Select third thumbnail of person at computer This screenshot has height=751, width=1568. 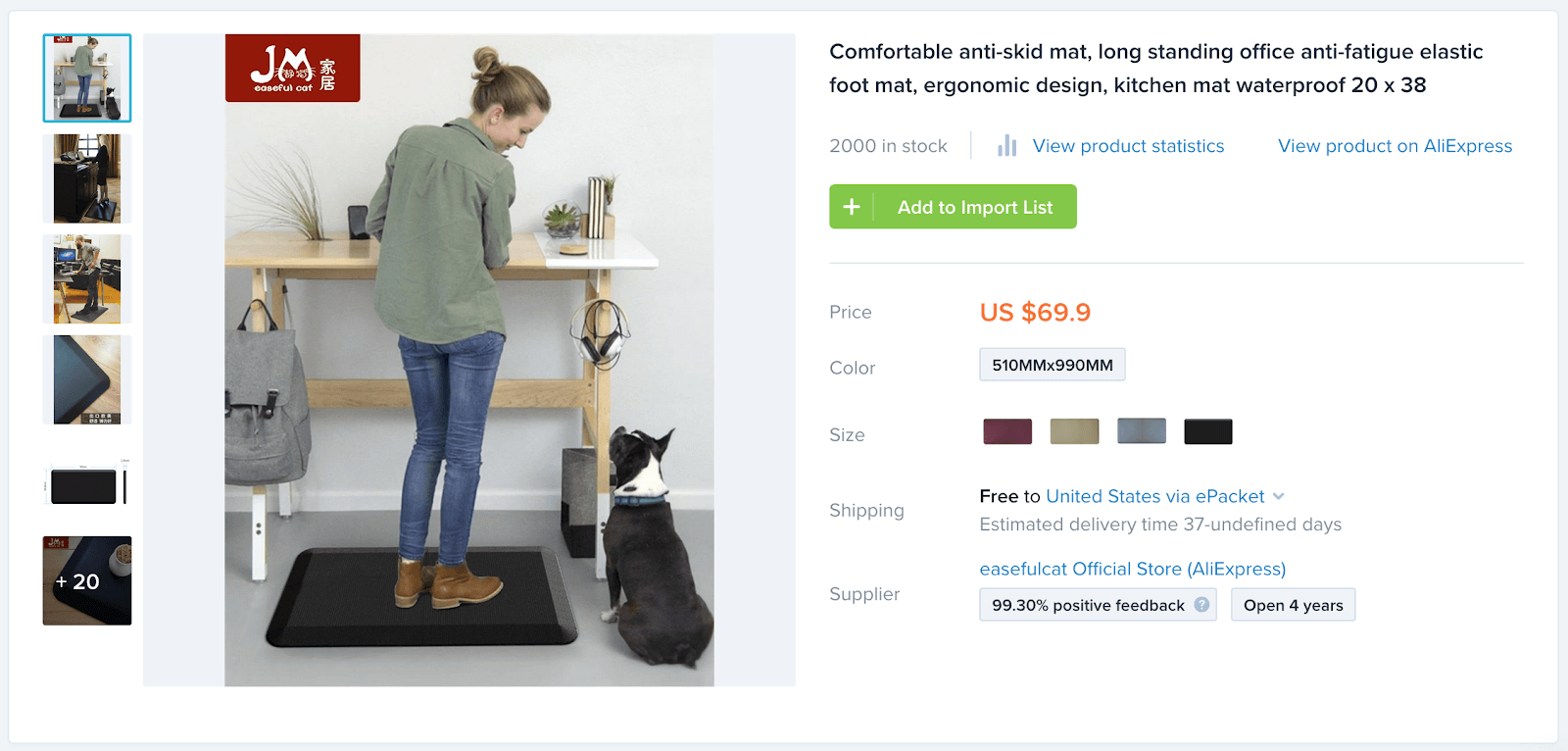pyautogui.click(x=87, y=279)
